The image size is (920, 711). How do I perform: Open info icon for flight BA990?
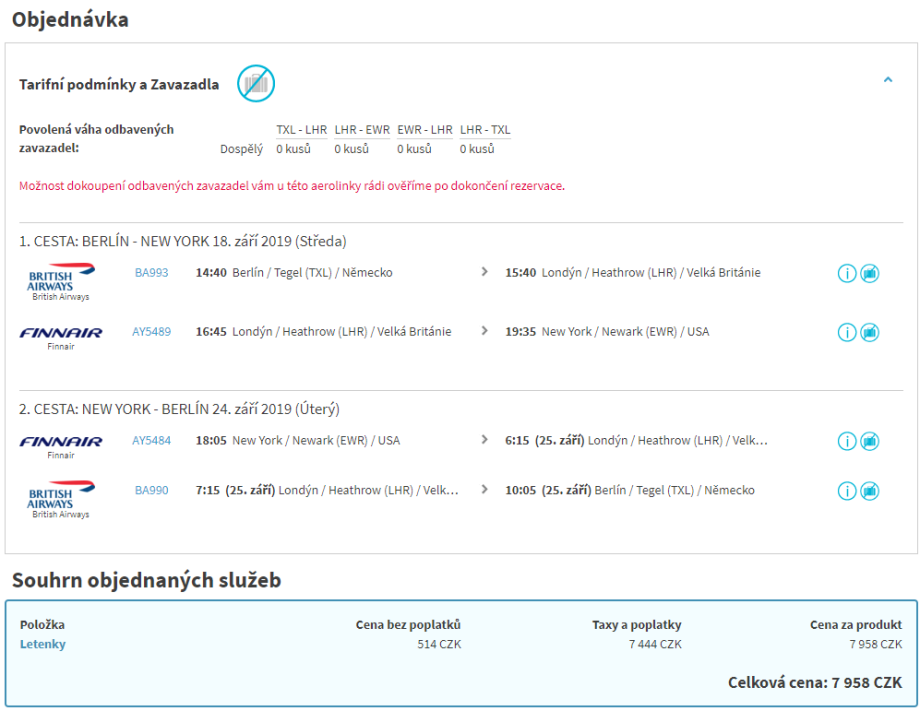click(847, 491)
